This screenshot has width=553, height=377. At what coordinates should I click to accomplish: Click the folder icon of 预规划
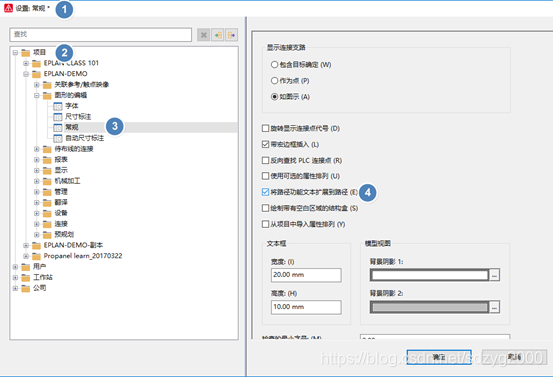pos(47,235)
